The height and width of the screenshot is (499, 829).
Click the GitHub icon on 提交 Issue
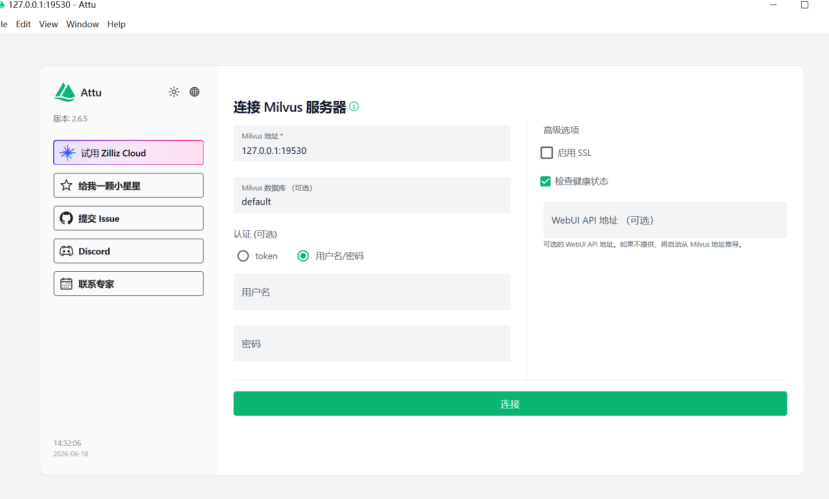point(66,218)
